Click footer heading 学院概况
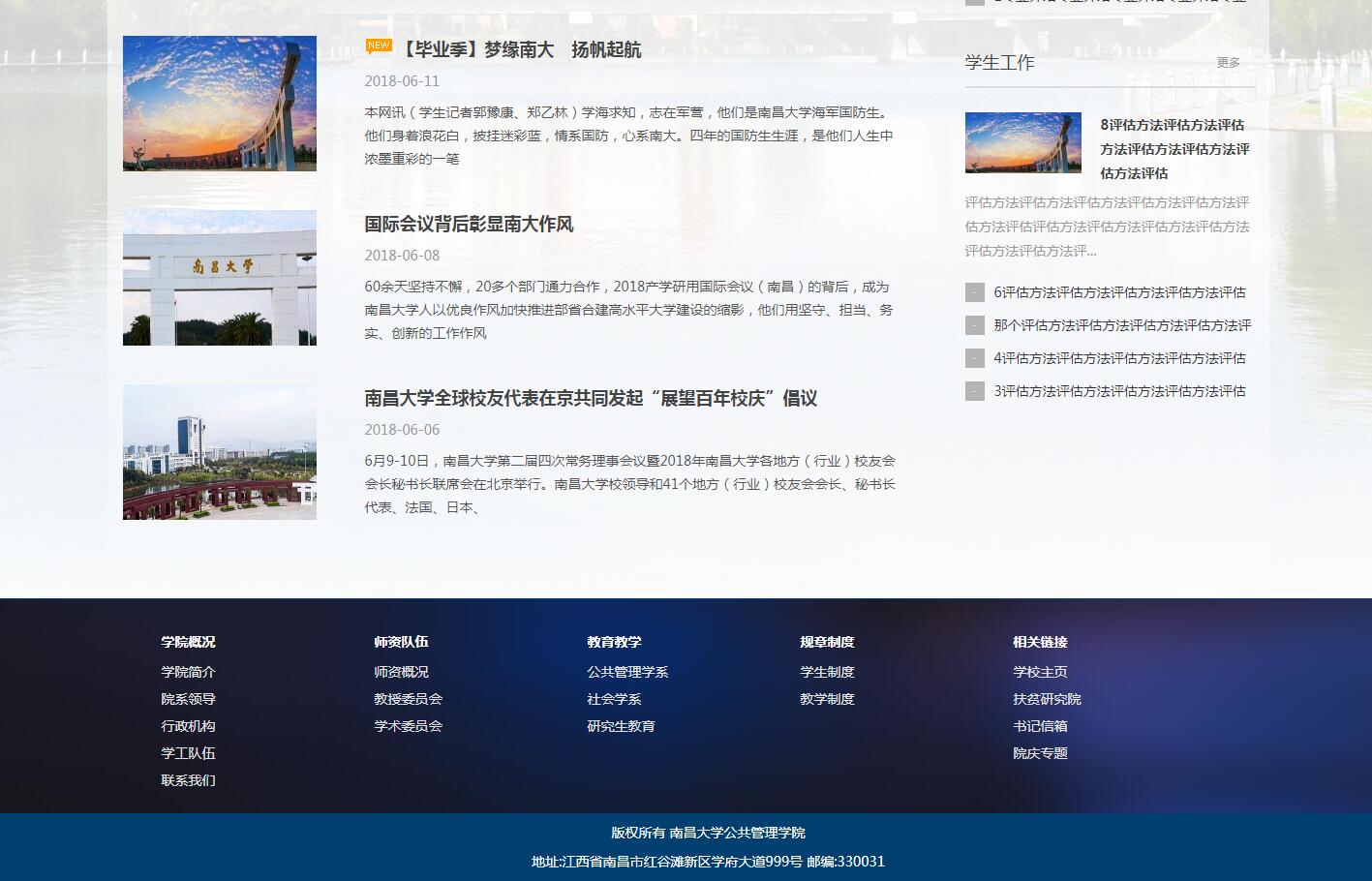The image size is (1372, 881). coord(188,642)
